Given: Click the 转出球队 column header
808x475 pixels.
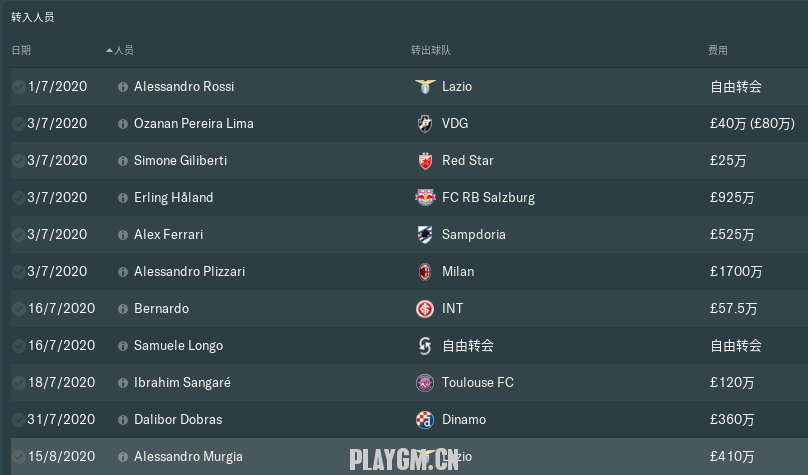Looking at the screenshot, I should coord(431,50).
